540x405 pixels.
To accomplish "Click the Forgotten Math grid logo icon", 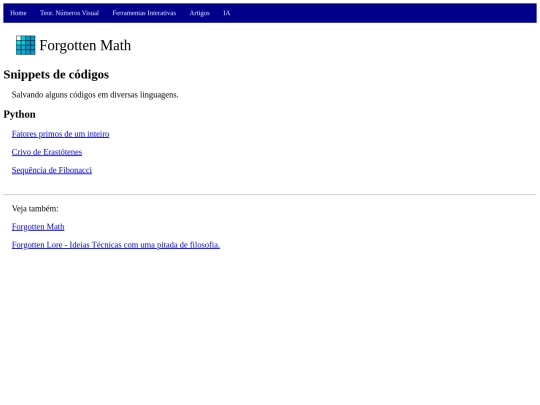I will pos(25,45).
